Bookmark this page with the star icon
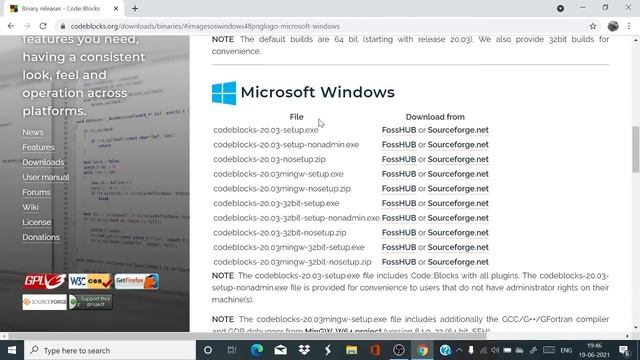Image resolution: width=640 pixels, height=360 pixels. 593,26
